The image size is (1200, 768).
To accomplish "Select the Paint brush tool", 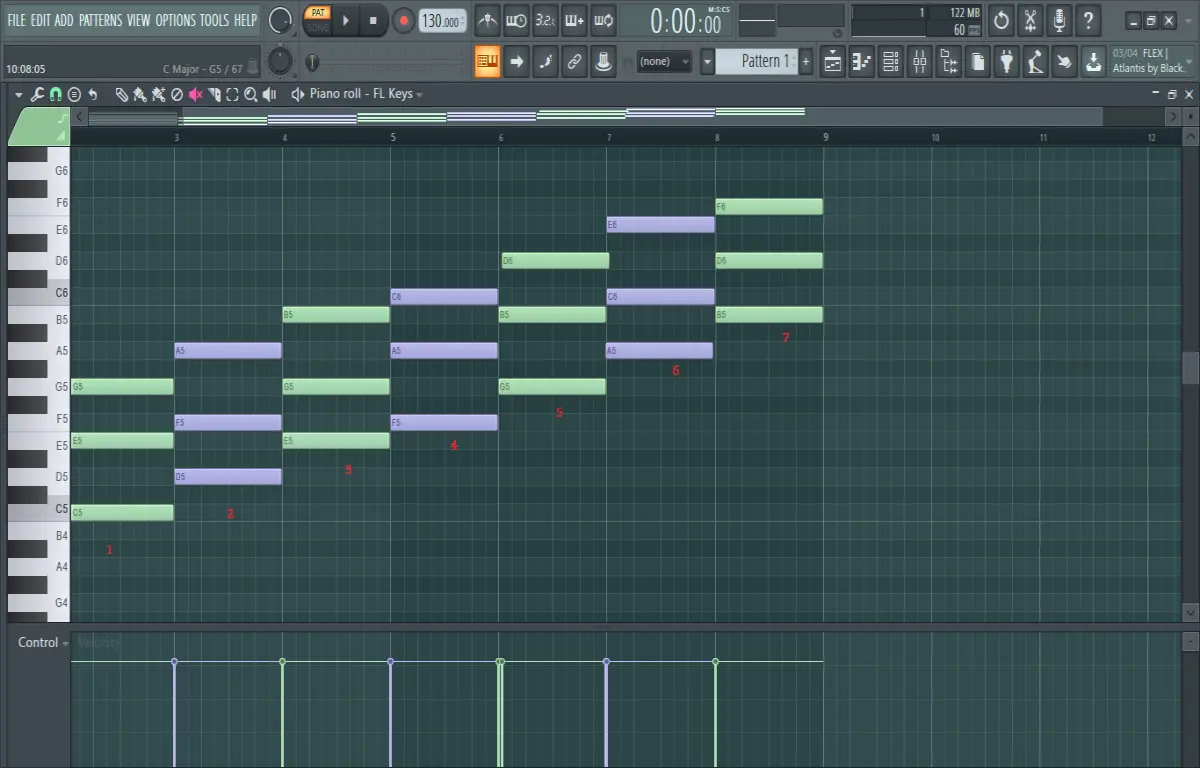I will 140,94.
